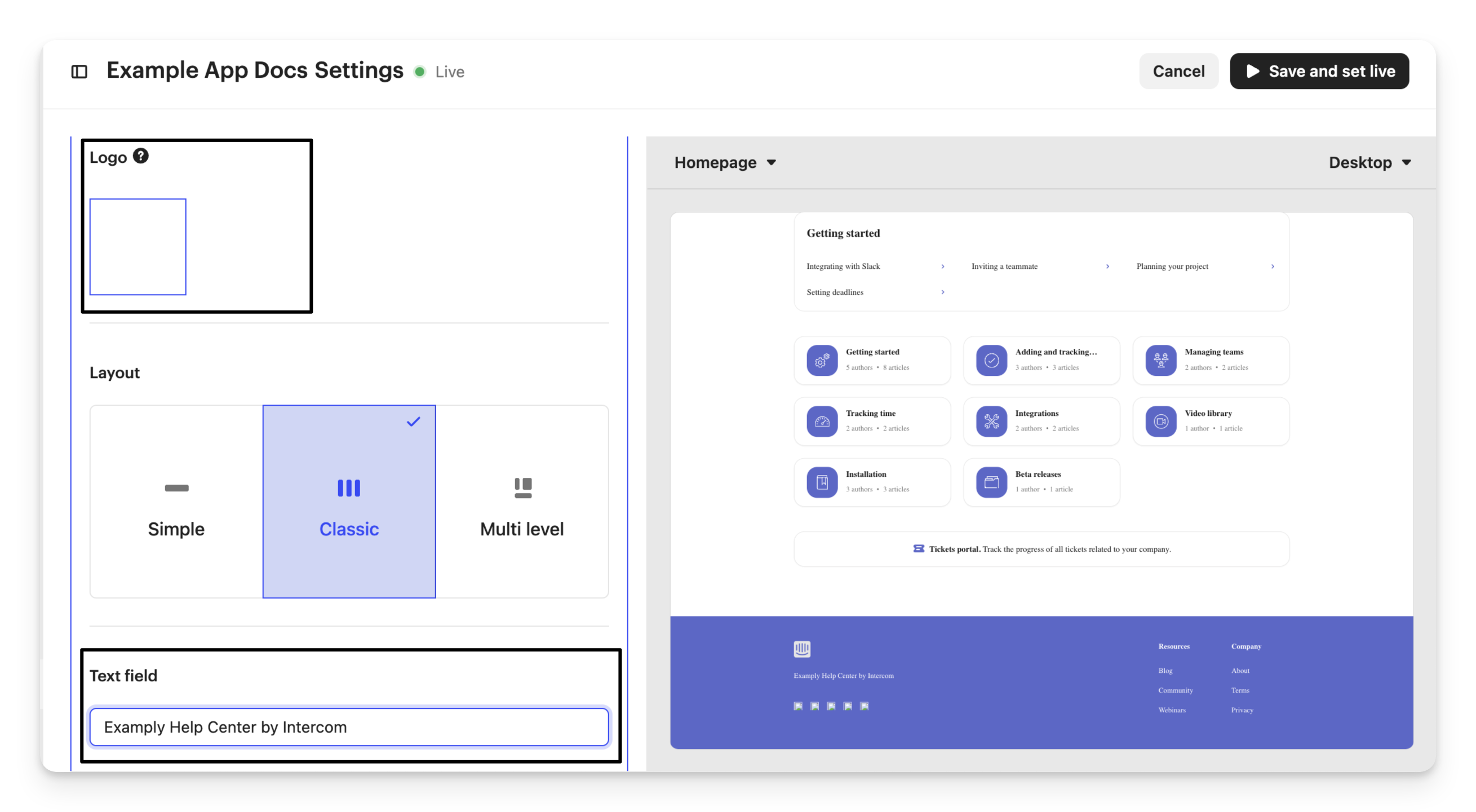Screen dimensions: 1476x812
Task: Click the Tracking time gauge icon
Action: point(822,421)
